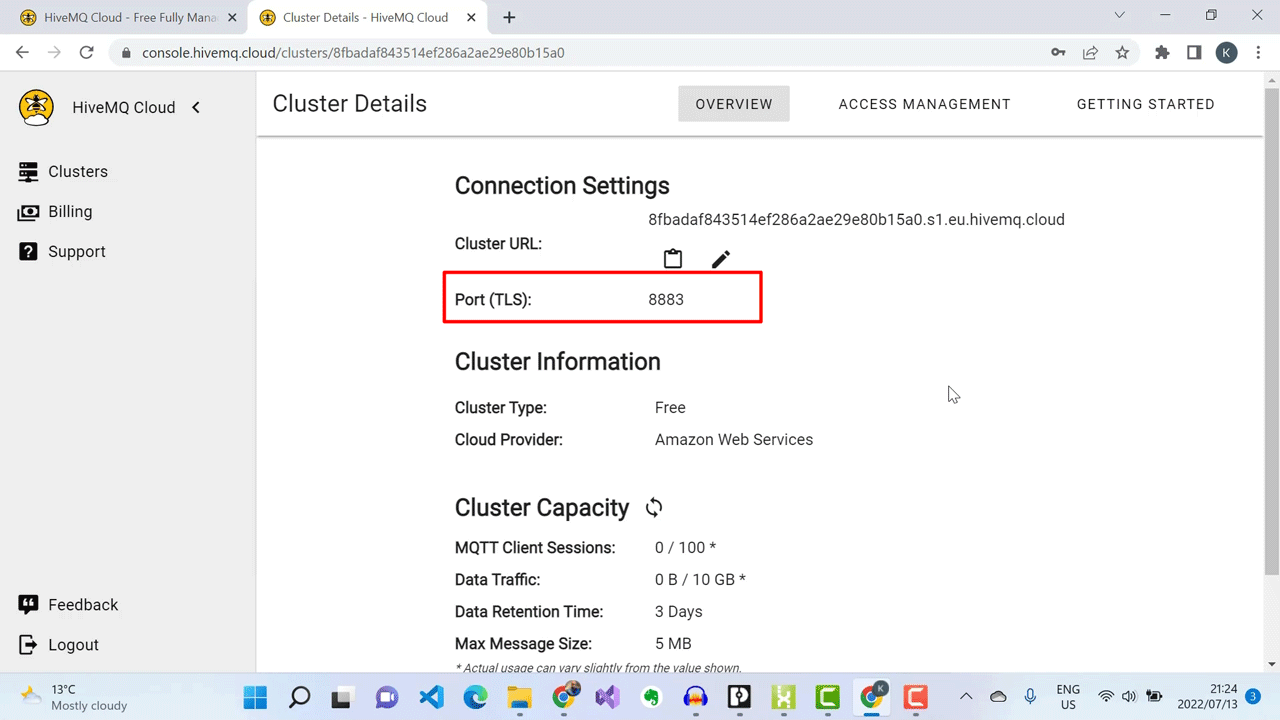Open Windows taskbar search
The image size is (1280, 720).
(x=299, y=697)
